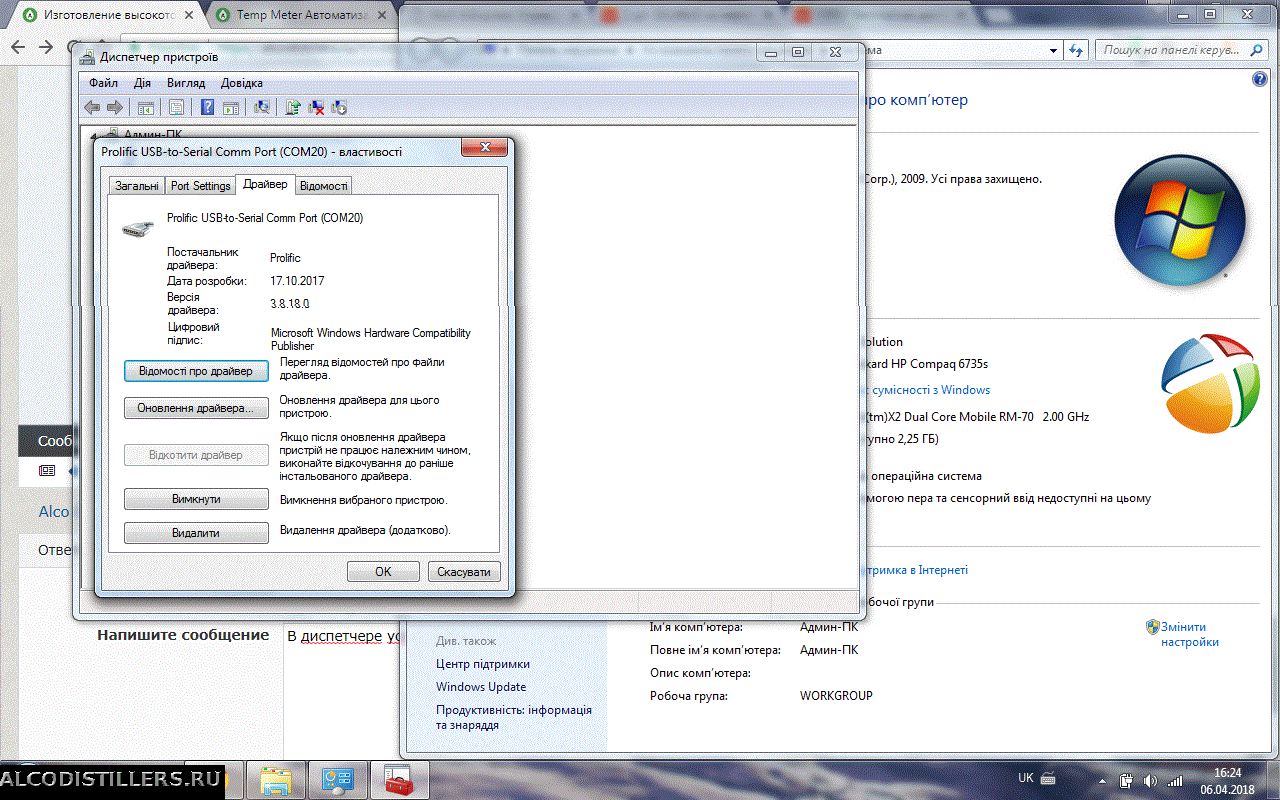Scan for hardware changes toolbar icon
Viewport: 1280px width, 800px height.
pyautogui.click(x=262, y=107)
